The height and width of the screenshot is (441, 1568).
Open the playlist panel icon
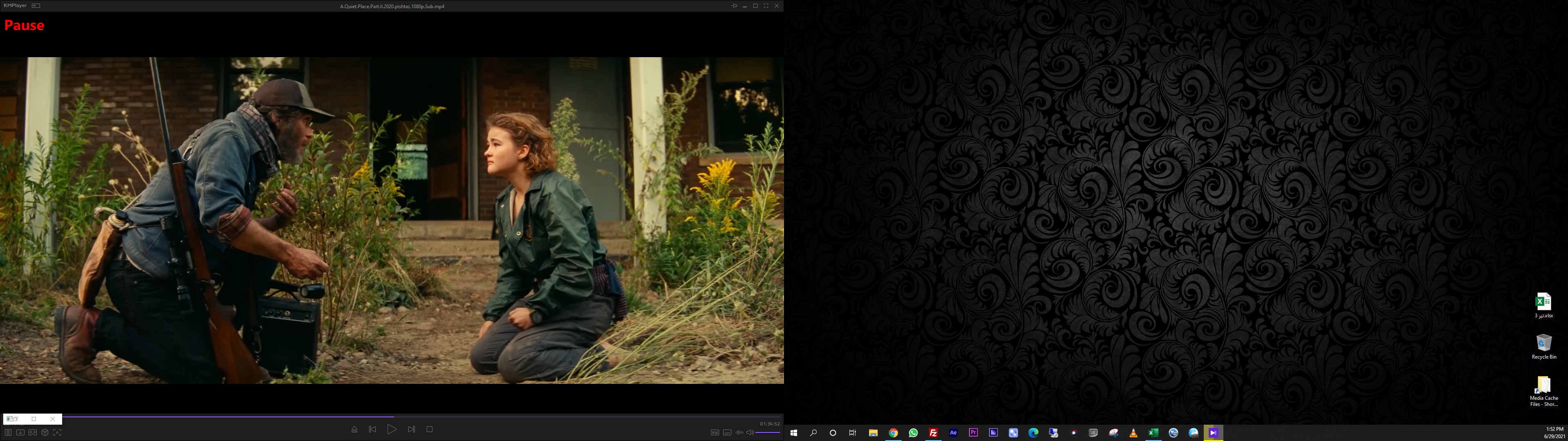pos(8,432)
